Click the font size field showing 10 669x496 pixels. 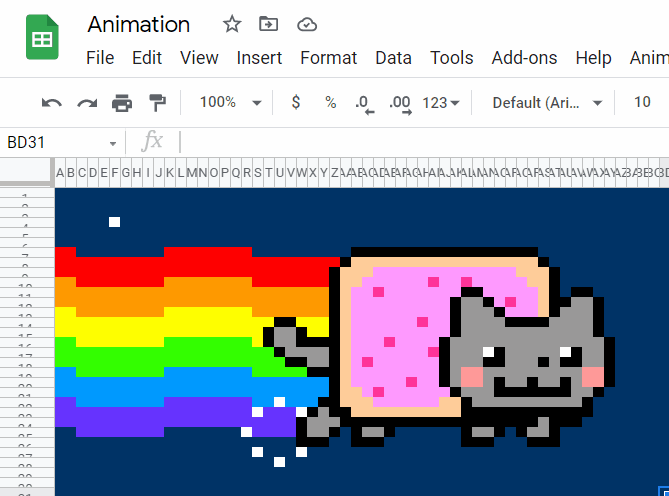[x=642, y=102]
